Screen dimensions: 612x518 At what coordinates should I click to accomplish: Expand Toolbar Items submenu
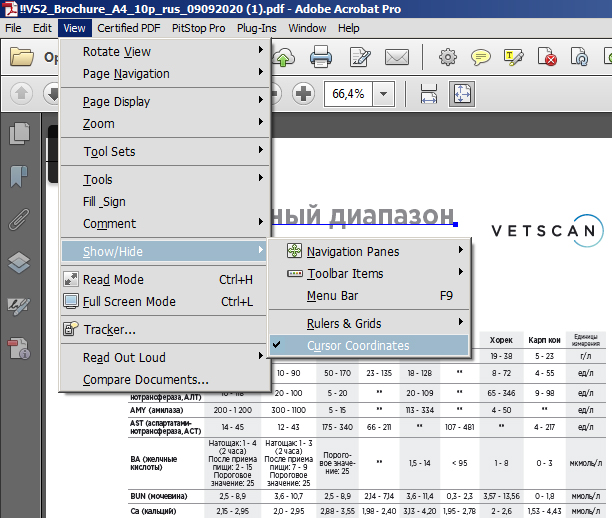point(369,274)
